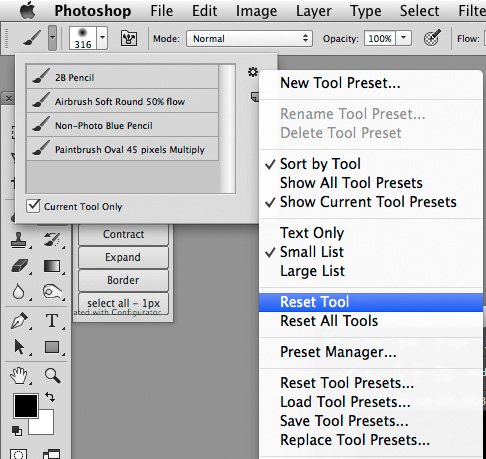The height and width of the screenshot is (459, 486).
Task: Select the Pen tool
Action: tap(19, 321)
